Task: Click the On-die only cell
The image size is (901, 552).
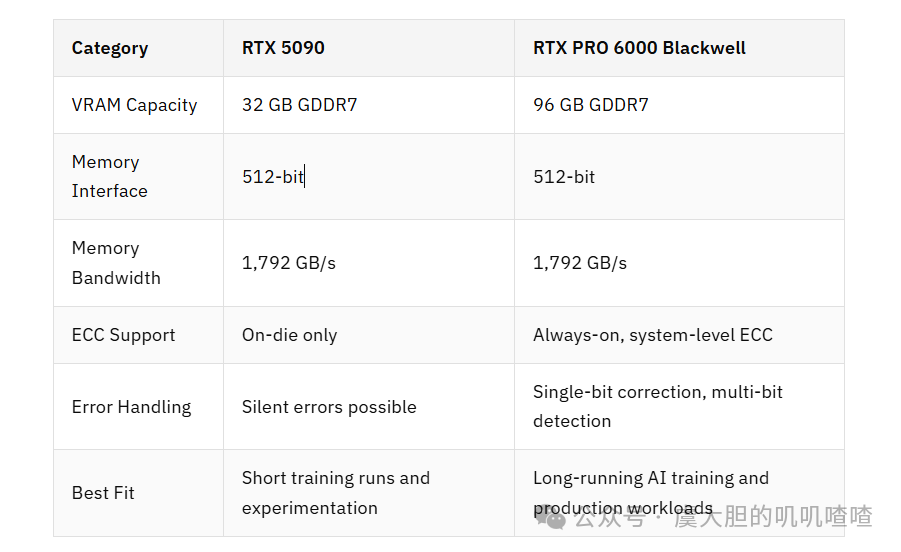Action: coord(369,335)
